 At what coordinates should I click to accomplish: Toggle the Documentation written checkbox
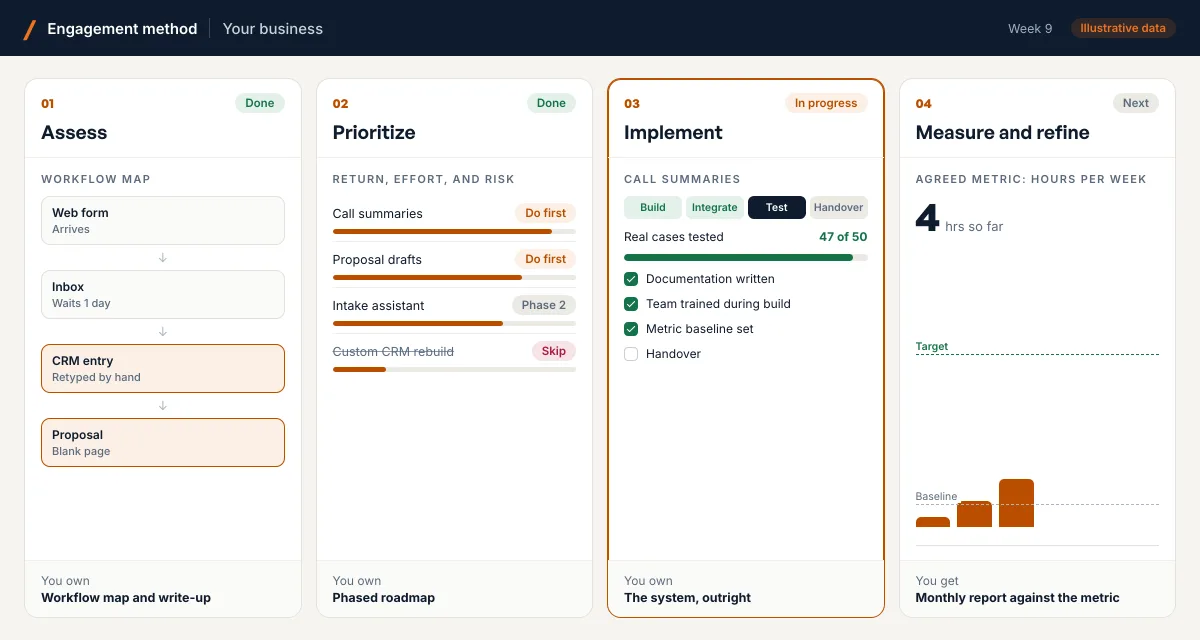631,279
